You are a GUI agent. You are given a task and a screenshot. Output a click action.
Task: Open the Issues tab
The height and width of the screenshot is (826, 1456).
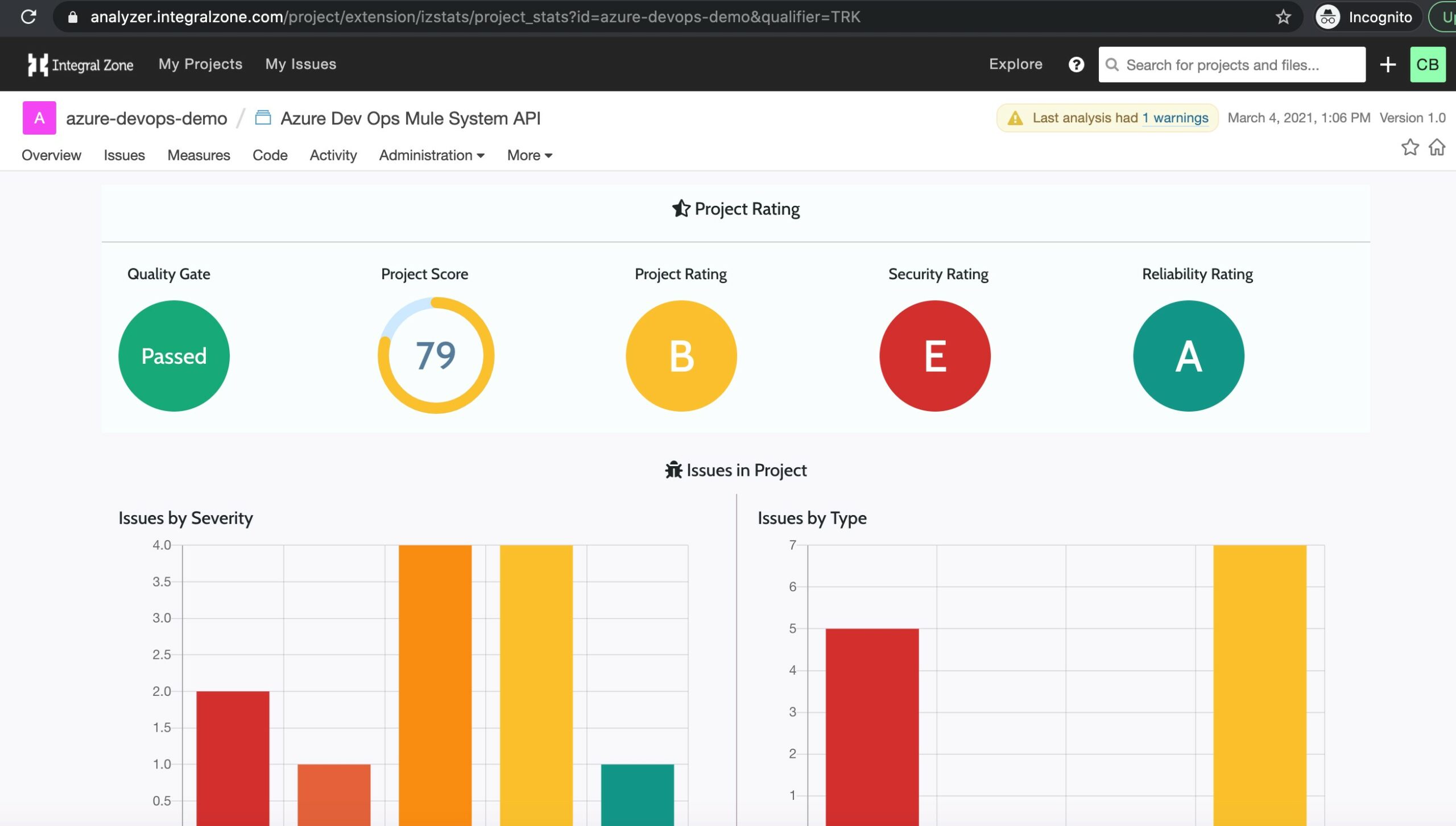click(x=124, y=155)
